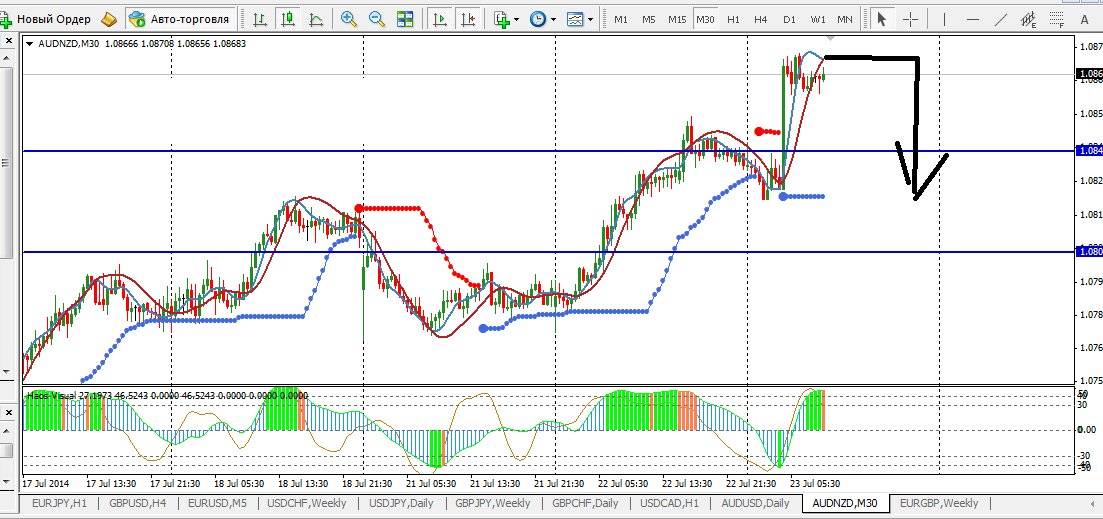Switch to the AUDUSD,Daily chart tab
The height and width of the screenshot is (519, 1103).
755,503
